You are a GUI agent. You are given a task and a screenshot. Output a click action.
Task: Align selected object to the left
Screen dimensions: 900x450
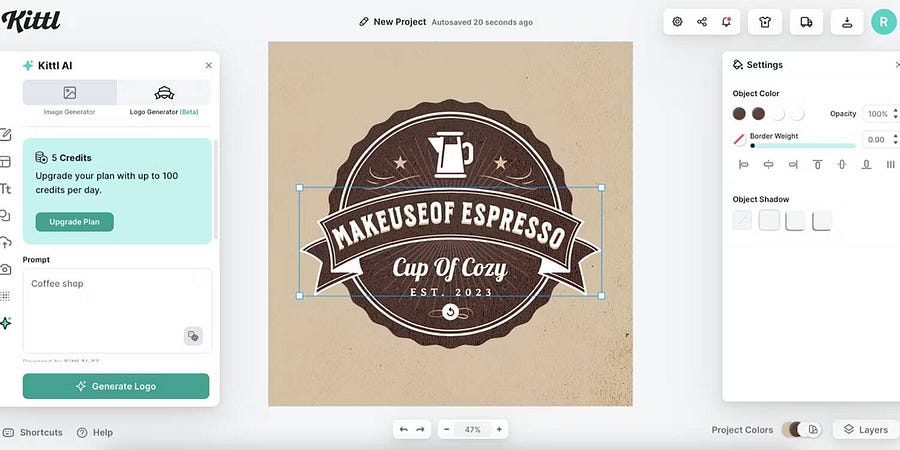coord(743,164)
